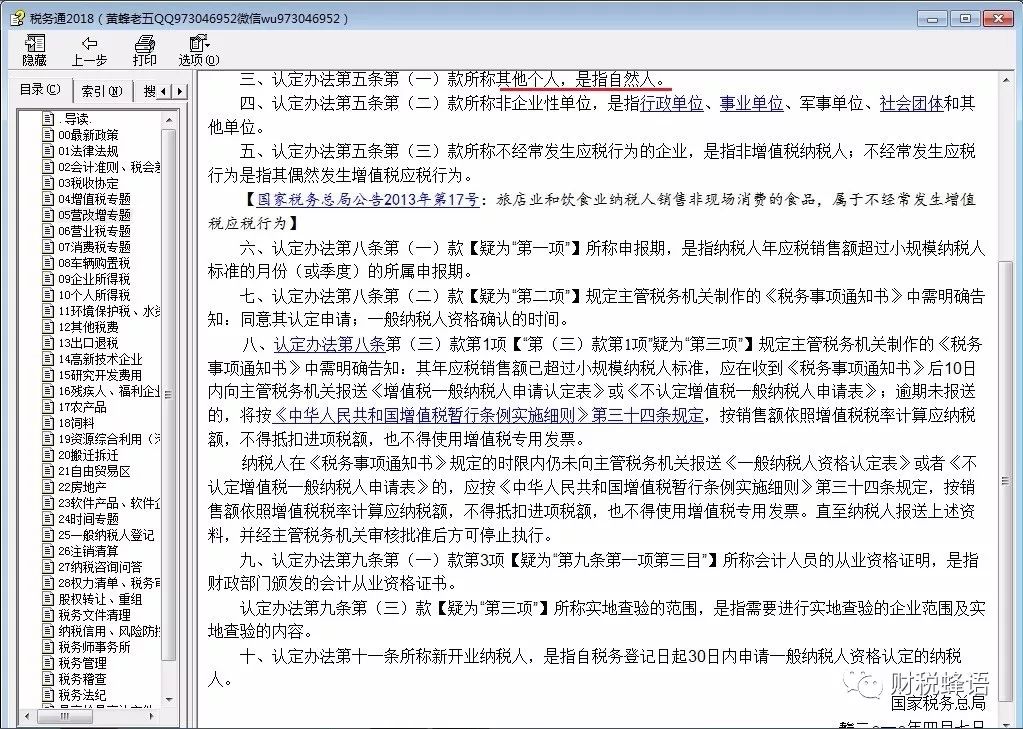Image resolution: width=1023 pixels, height=729 pixels.
Task: Open the 13出口退税 topic
Action: 88,343
